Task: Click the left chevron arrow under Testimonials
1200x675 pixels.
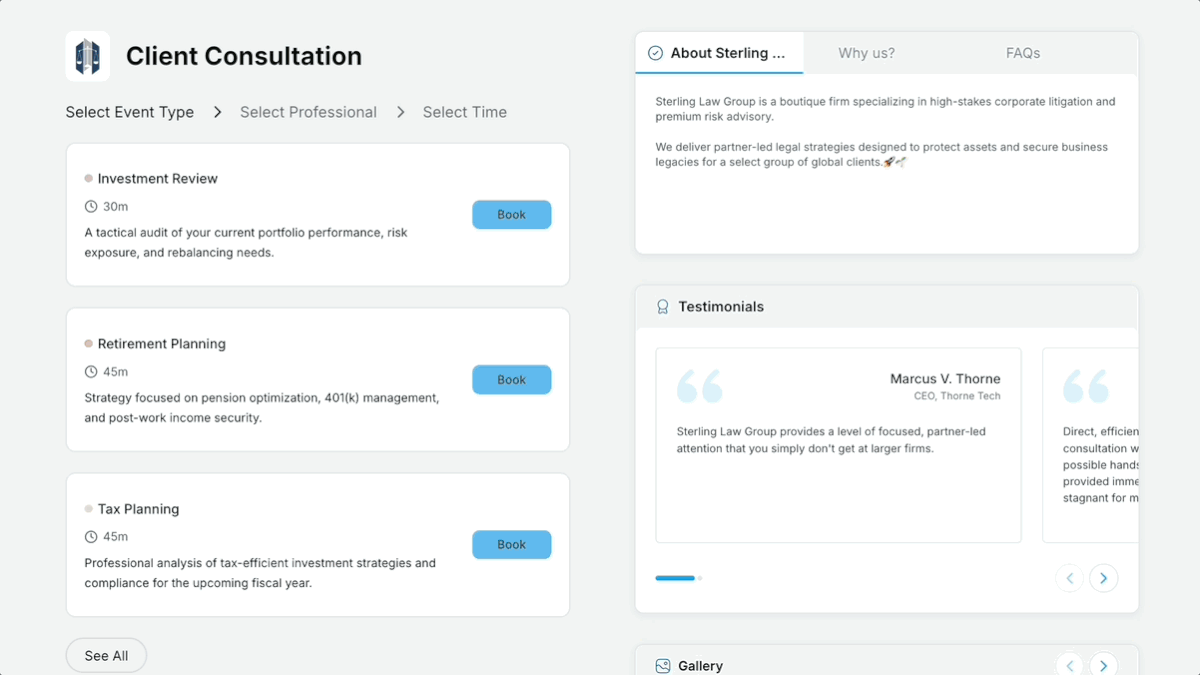Action: (x=1069, y=578)
